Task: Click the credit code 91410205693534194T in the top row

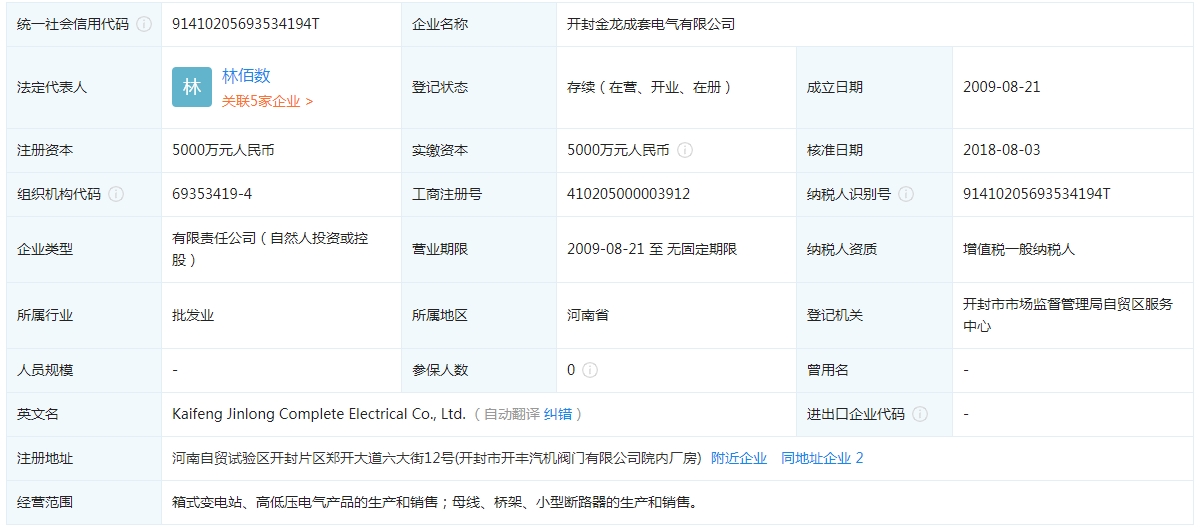Action: pos(246,24)
